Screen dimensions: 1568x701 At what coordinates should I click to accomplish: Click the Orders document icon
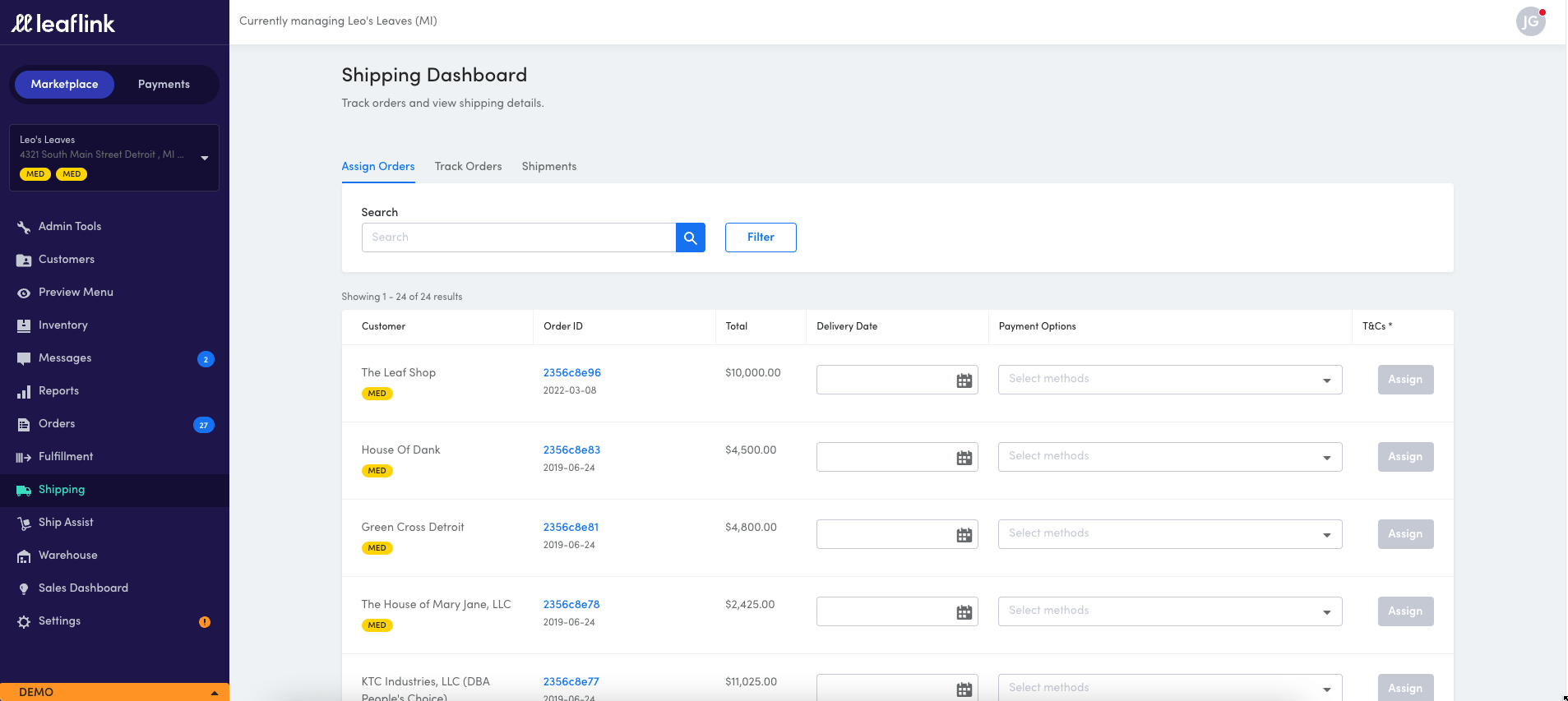tap(24, 424)
